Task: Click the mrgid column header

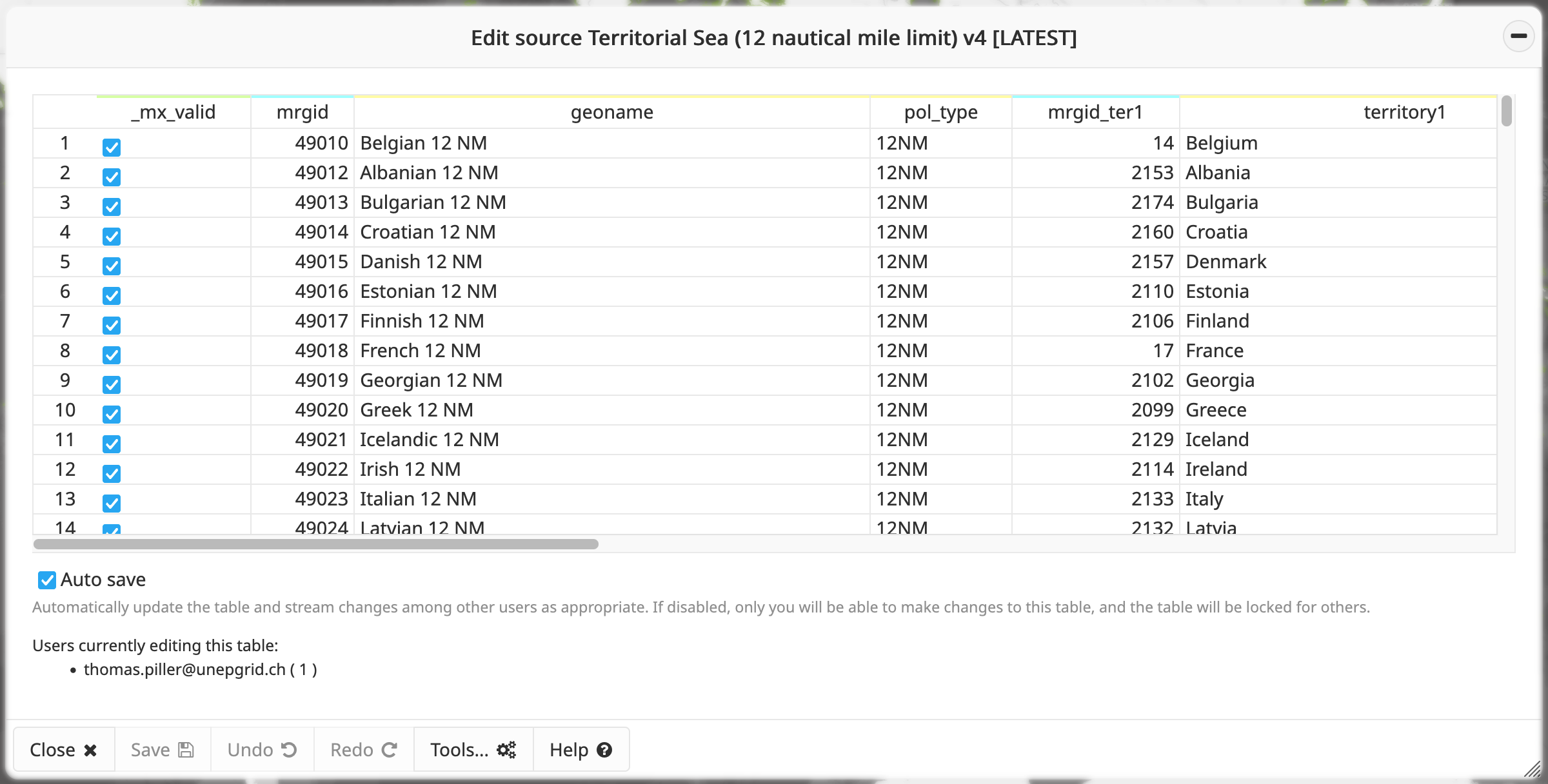Action: [x=302, y=113]
